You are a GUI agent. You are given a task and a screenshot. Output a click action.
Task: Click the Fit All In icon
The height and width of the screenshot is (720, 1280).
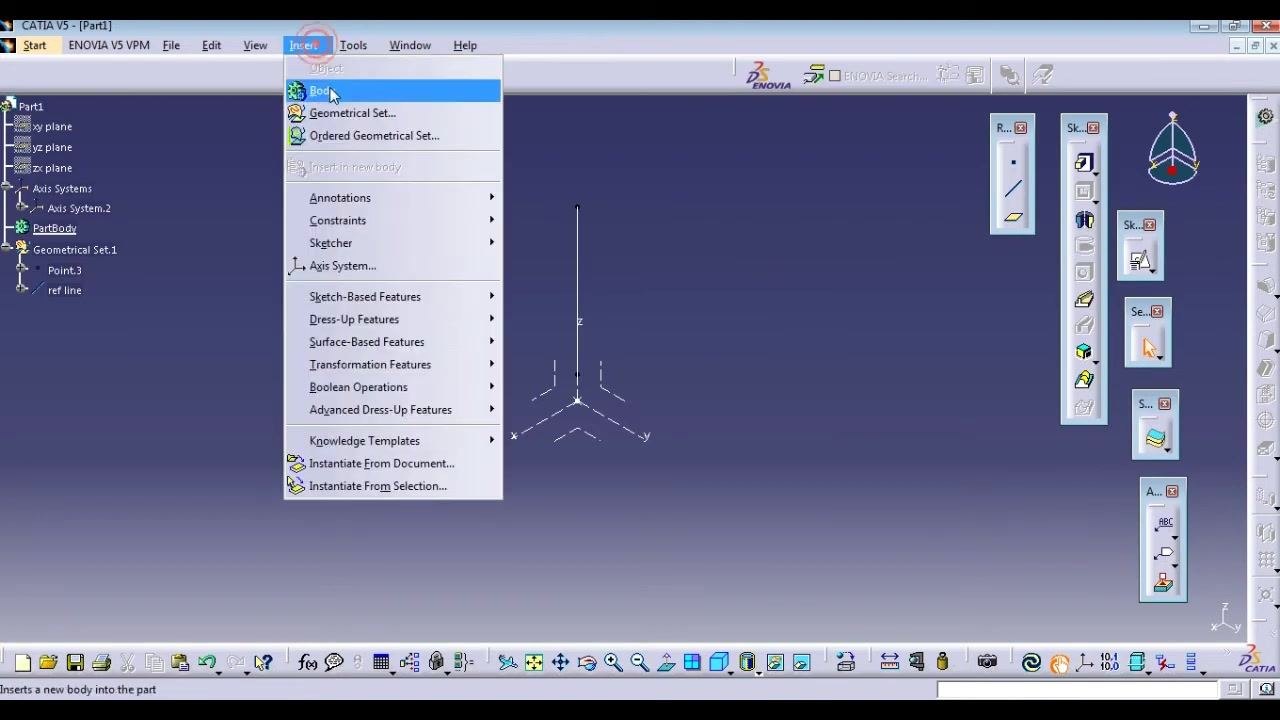[534, 662]
